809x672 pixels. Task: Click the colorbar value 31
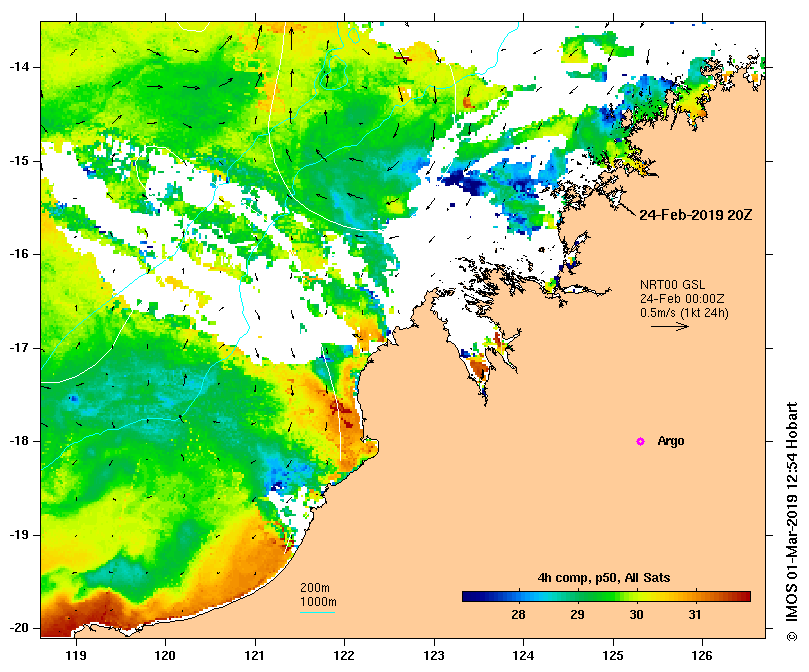[x=695, y=615]
